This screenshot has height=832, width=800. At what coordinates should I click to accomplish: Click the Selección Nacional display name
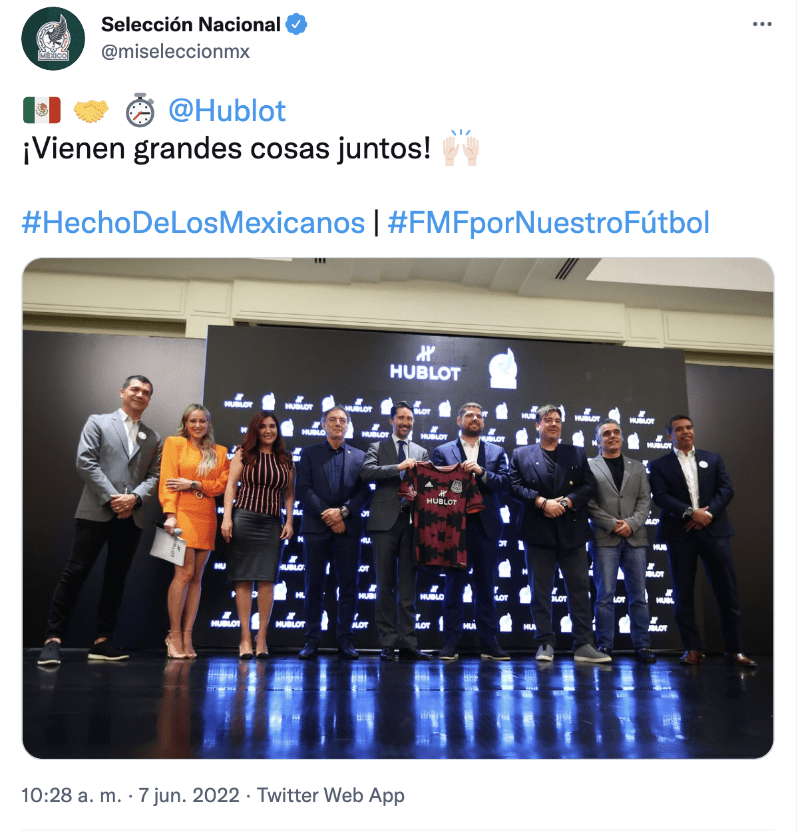tap(190, 24)
